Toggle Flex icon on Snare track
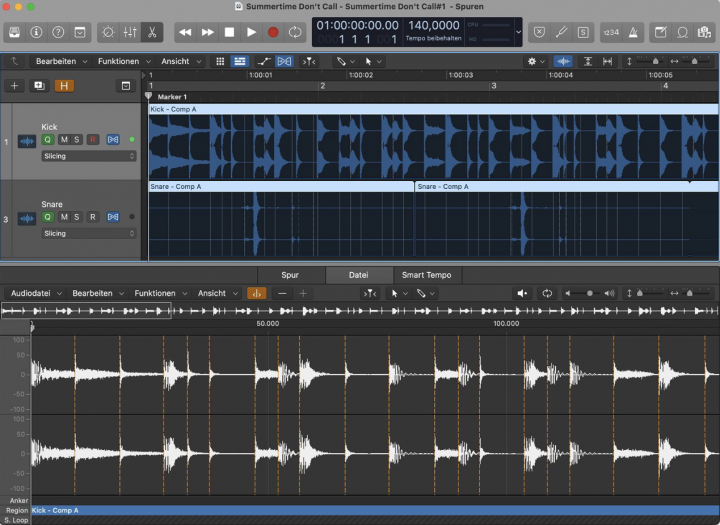 pos(113,217)
